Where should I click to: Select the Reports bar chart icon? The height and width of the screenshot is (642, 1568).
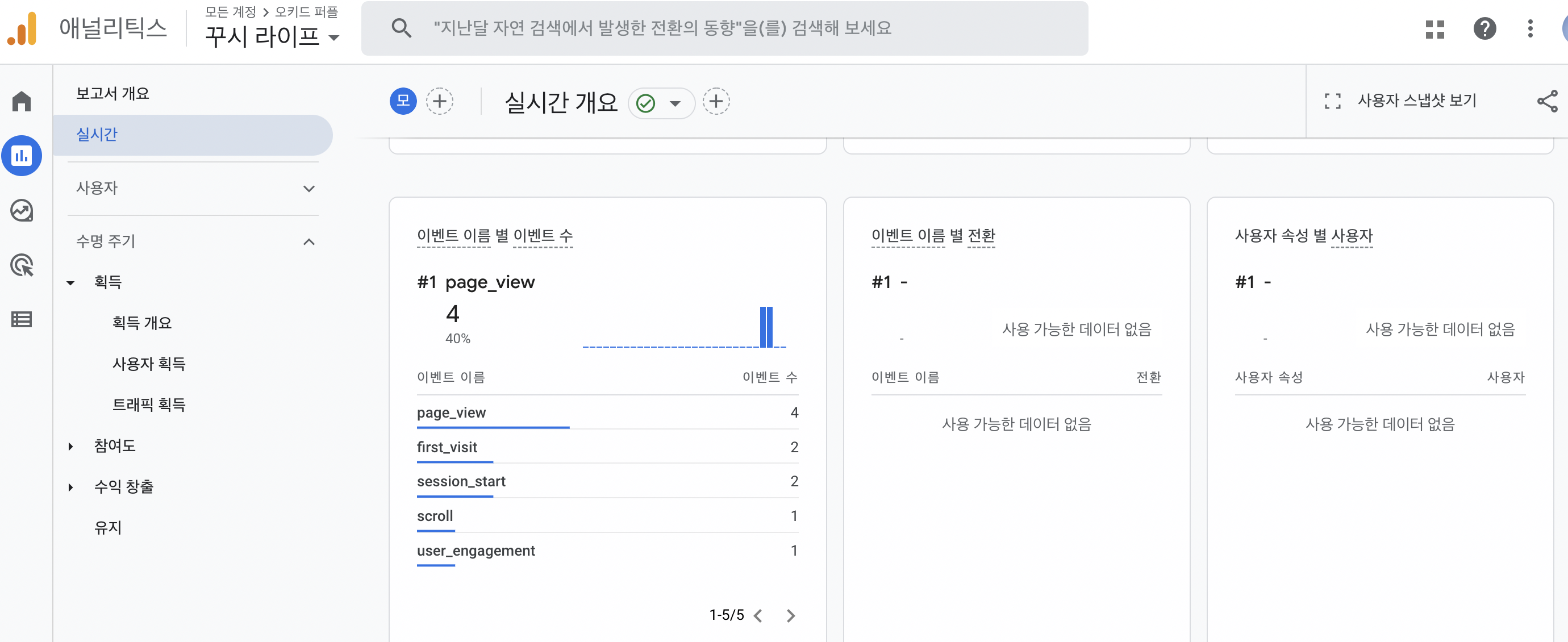tap(22, 156)
